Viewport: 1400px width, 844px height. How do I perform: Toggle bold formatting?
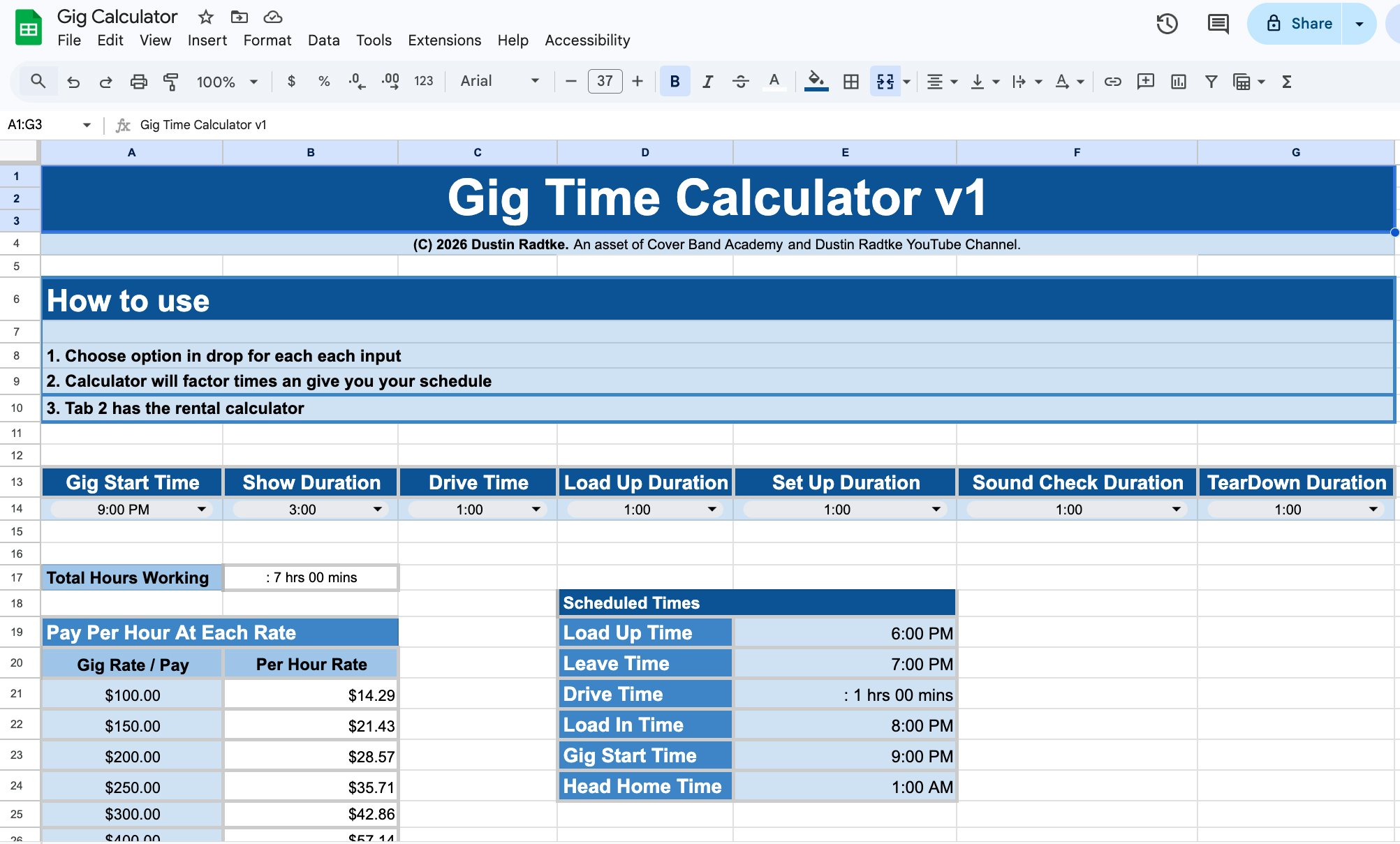[x=675, y=82]
